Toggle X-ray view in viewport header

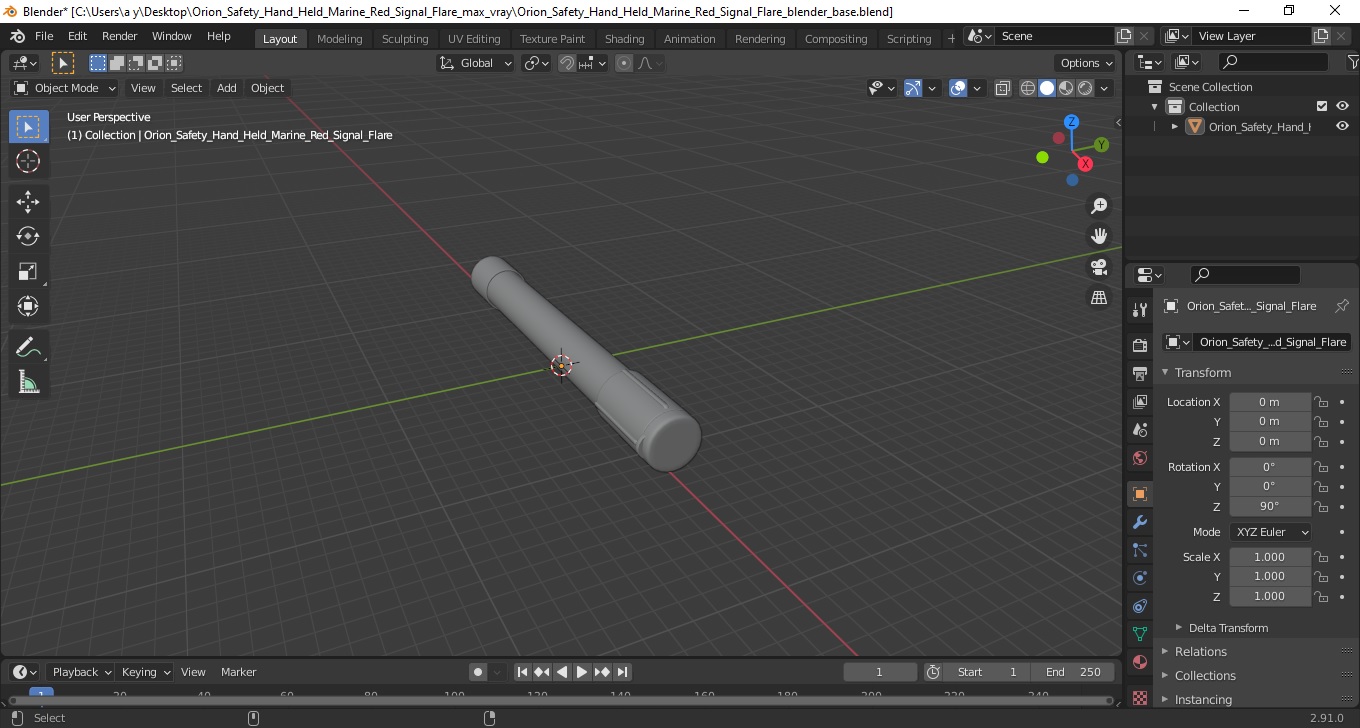[x=1003, y=88]
